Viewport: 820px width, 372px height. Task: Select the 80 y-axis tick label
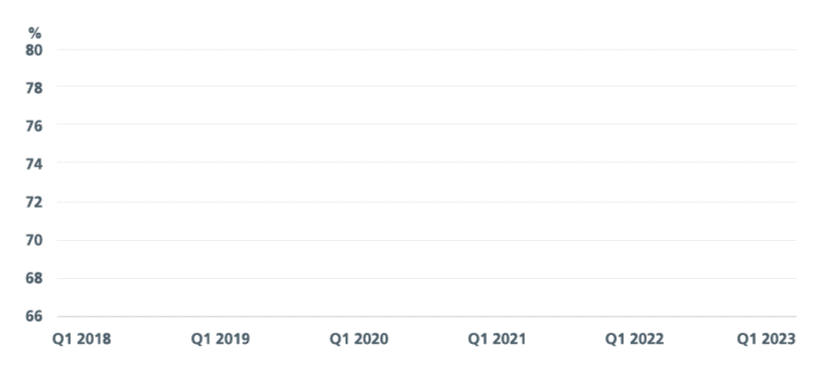(34, 50)
